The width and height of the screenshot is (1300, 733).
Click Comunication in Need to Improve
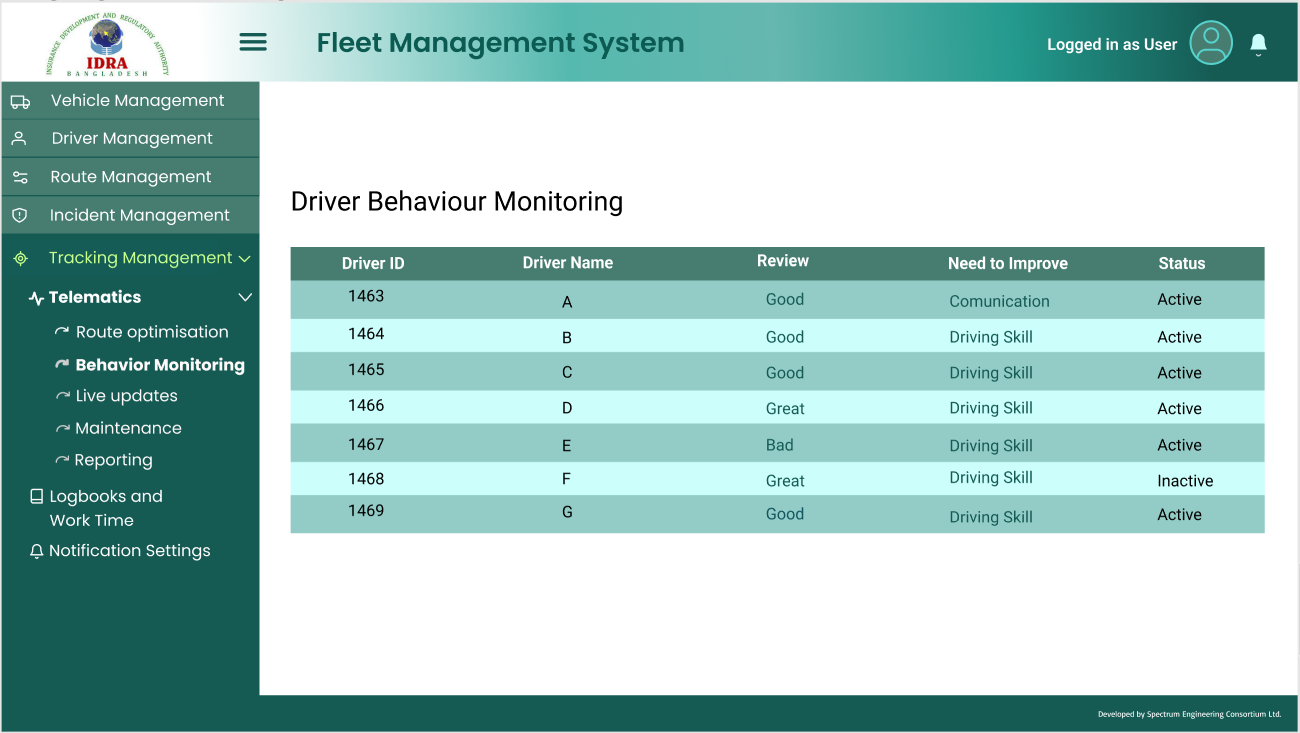point(999,301)
